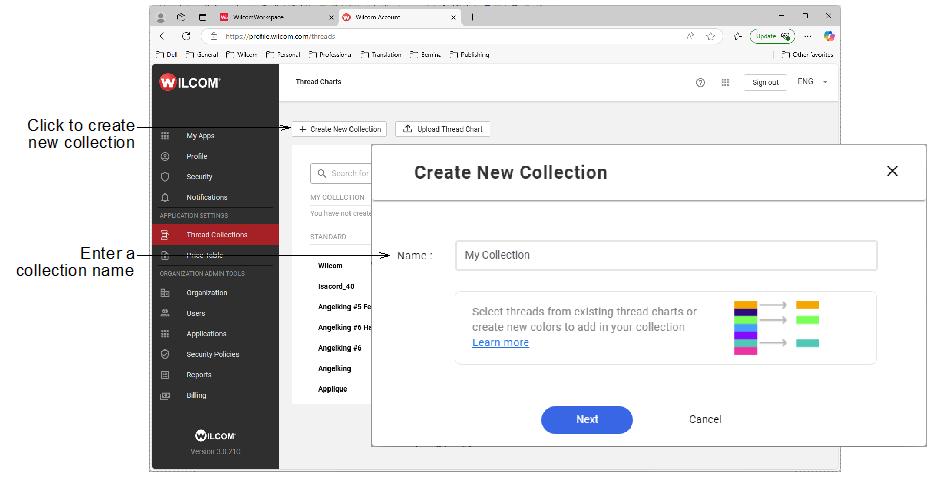The width and height of the screenshot is (932, 478).
Task: Open Security Policies in sidebar
Action: coord(212,354)
